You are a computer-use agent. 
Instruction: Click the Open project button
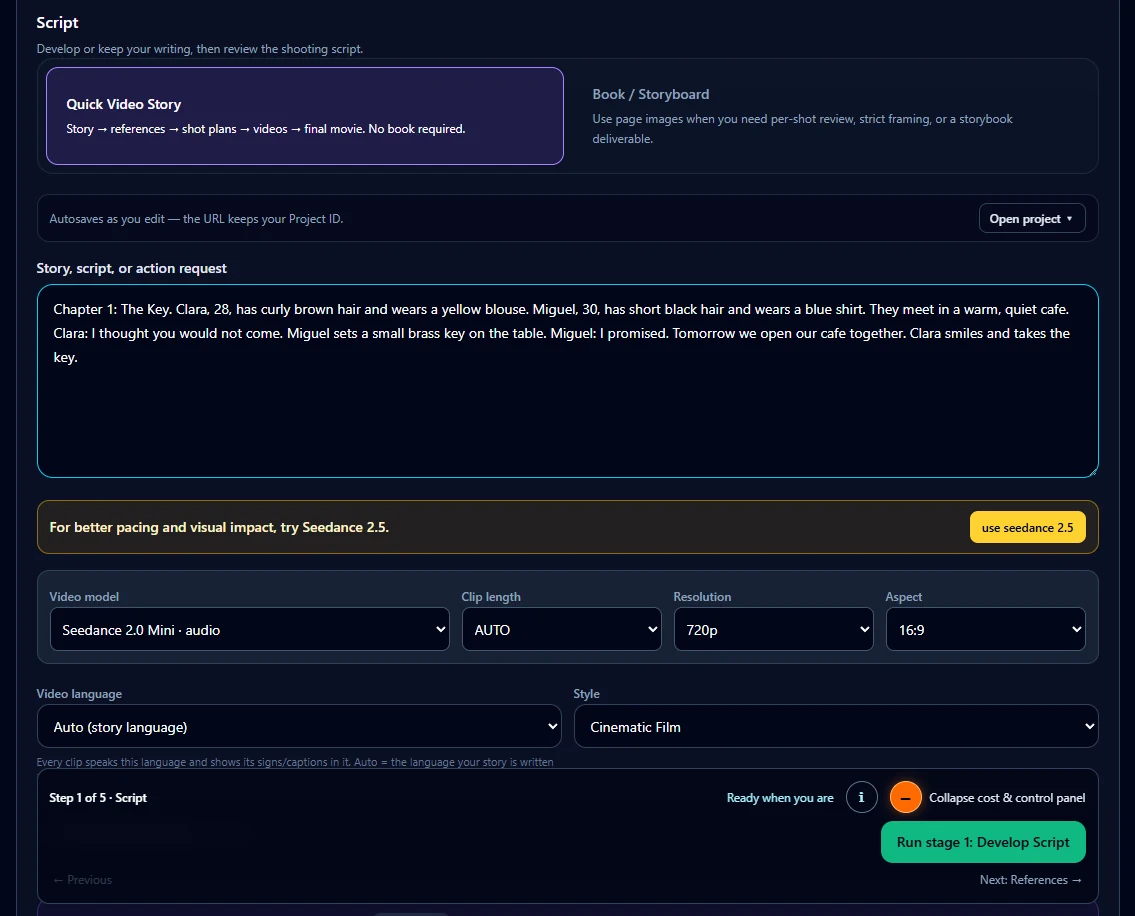click(1031, 219)
